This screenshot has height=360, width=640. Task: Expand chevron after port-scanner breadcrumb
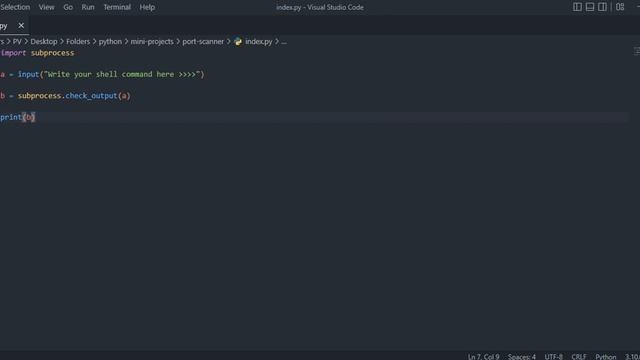[x=229, y=42]
